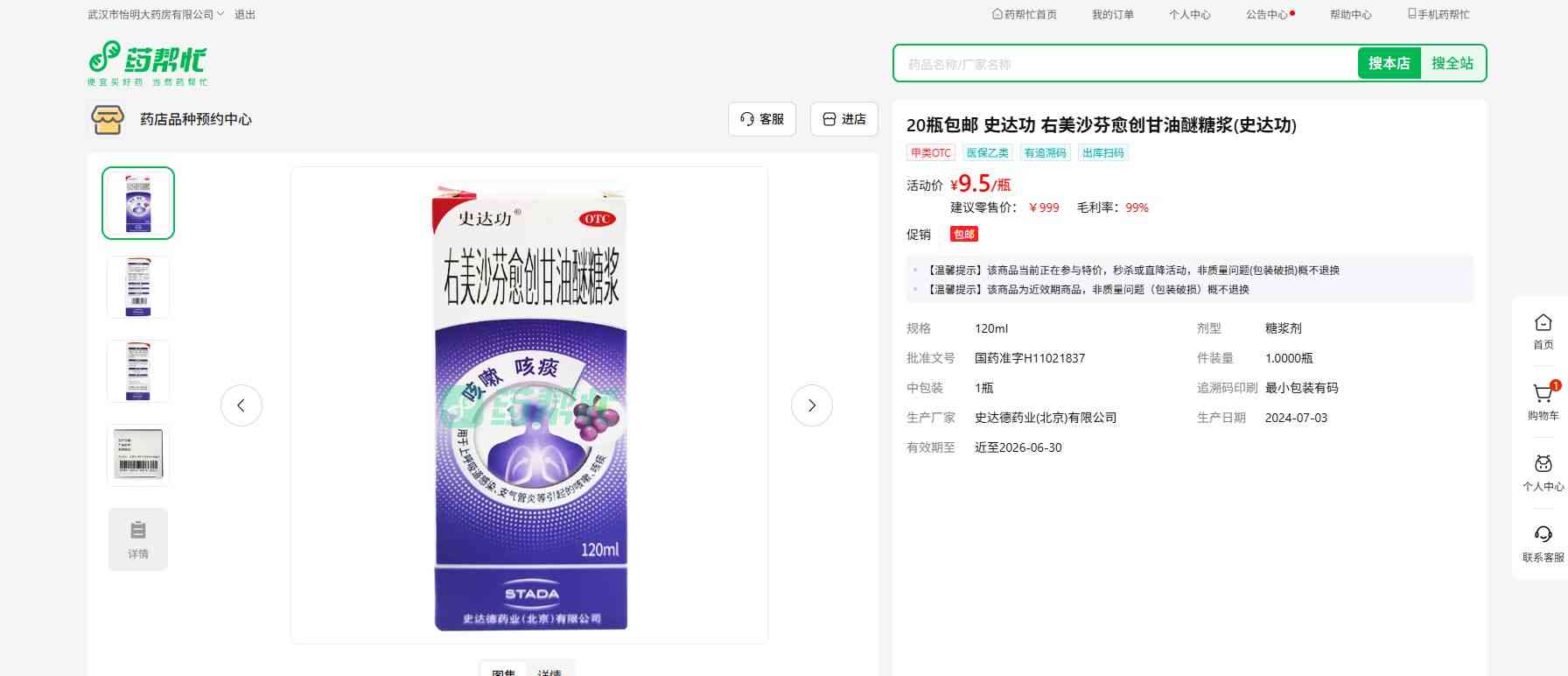
Task: Open 我的订单 in the top menu
Action: pyautogui.click(x=1112, y=14)
